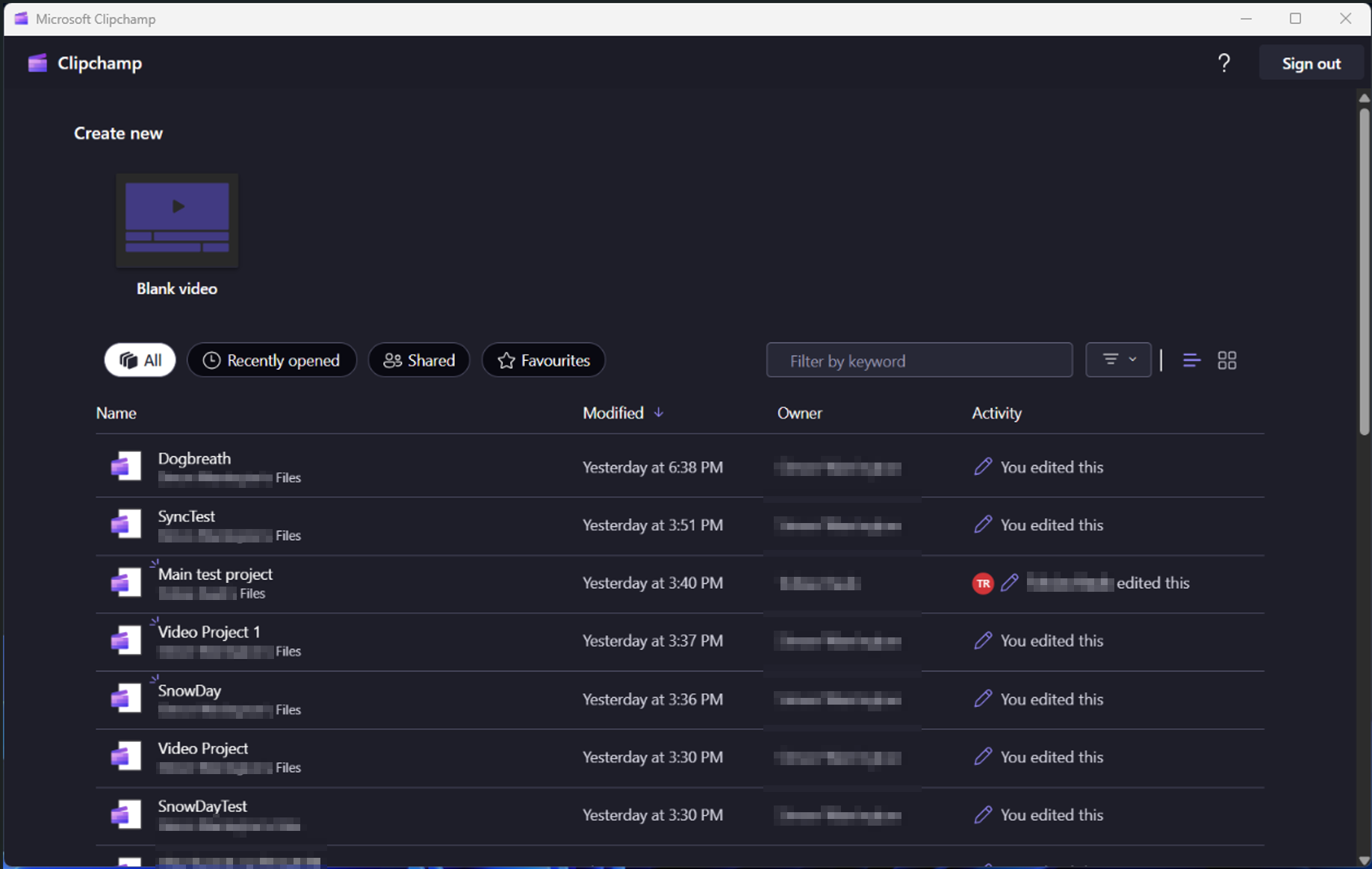
Task: Create a new Blank video
Action: (177, 235)
